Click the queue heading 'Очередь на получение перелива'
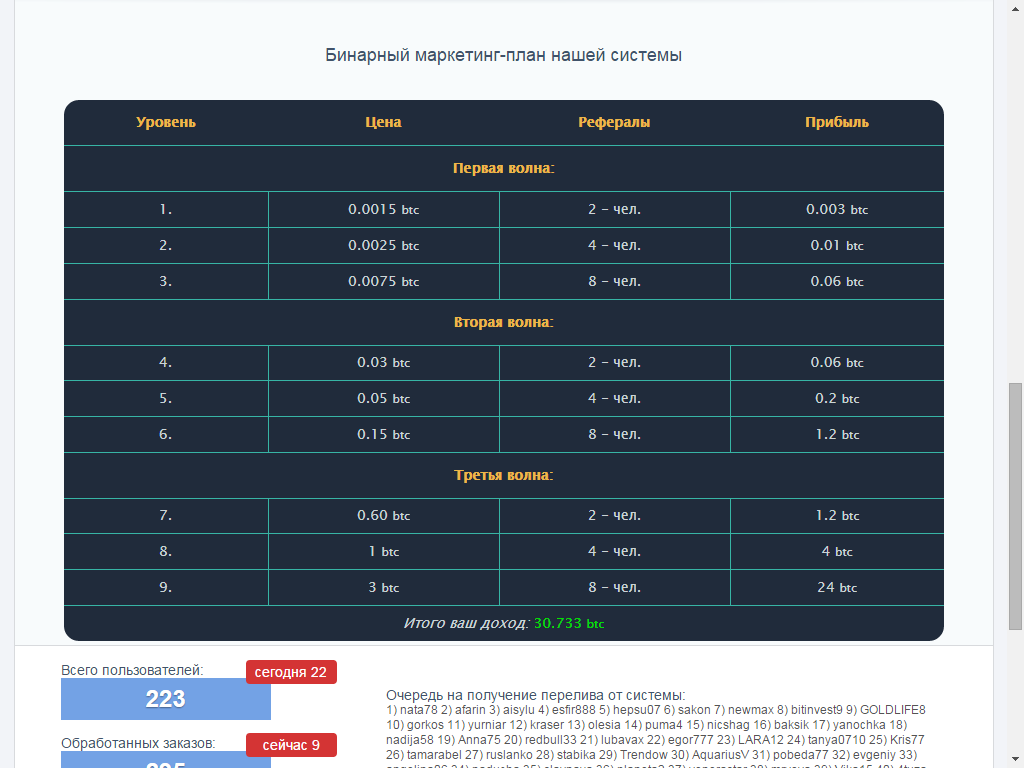The image size is (1024, 768). [x=535, y=695]
